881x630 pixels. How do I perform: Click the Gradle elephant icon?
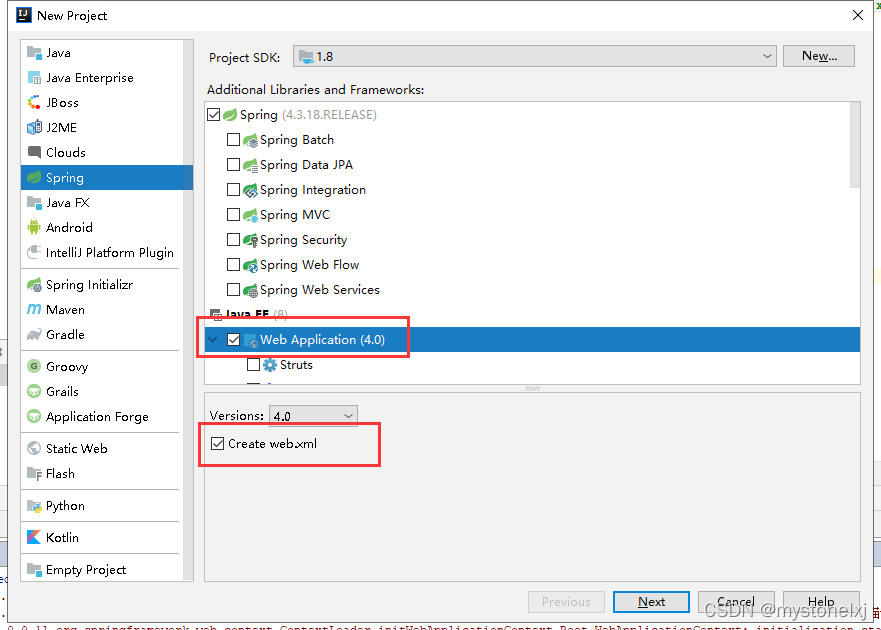coord(34,334)
